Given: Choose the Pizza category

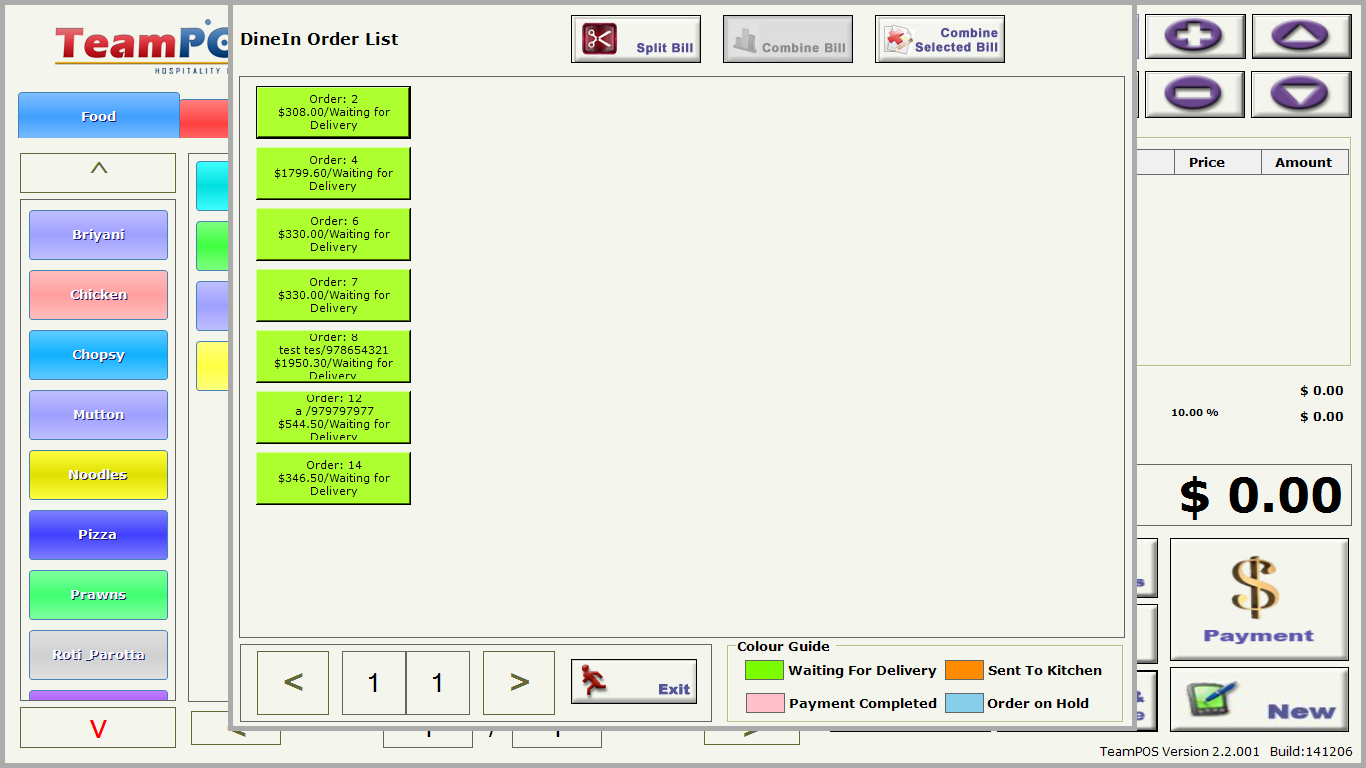Looking at the screenshot, I should pyautogui.click(x=98, y=535).
